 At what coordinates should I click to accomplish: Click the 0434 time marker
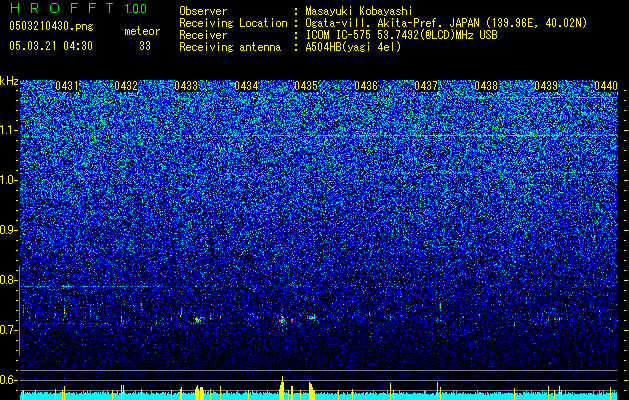pos(246,86)
